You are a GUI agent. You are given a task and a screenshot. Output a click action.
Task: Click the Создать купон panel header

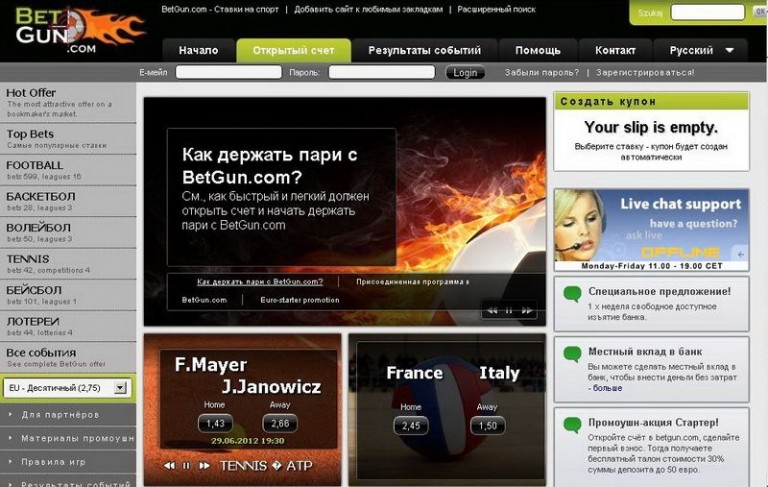(x=651, y=101)
